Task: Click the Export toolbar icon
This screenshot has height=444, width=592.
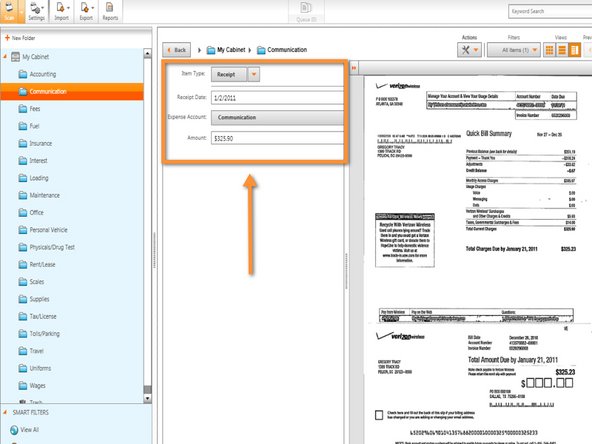Action: [86, 11]
